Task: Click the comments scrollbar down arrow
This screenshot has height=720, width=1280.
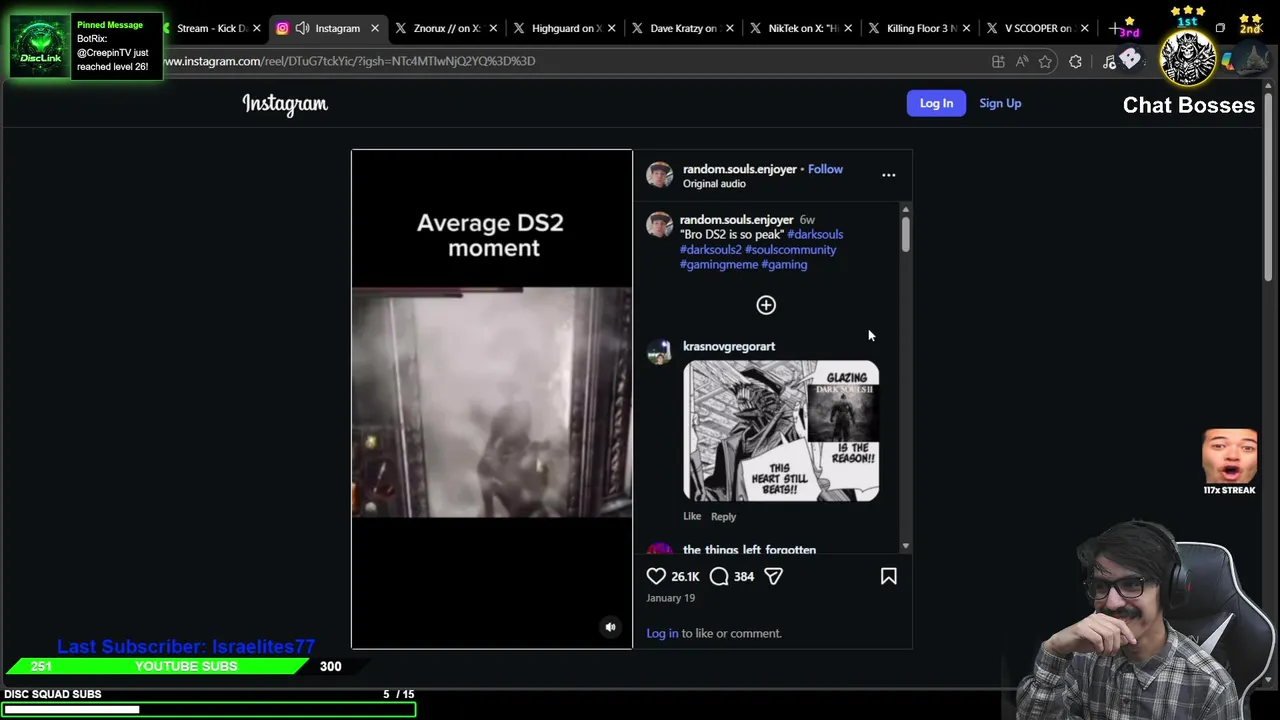Action: [905, 546]
